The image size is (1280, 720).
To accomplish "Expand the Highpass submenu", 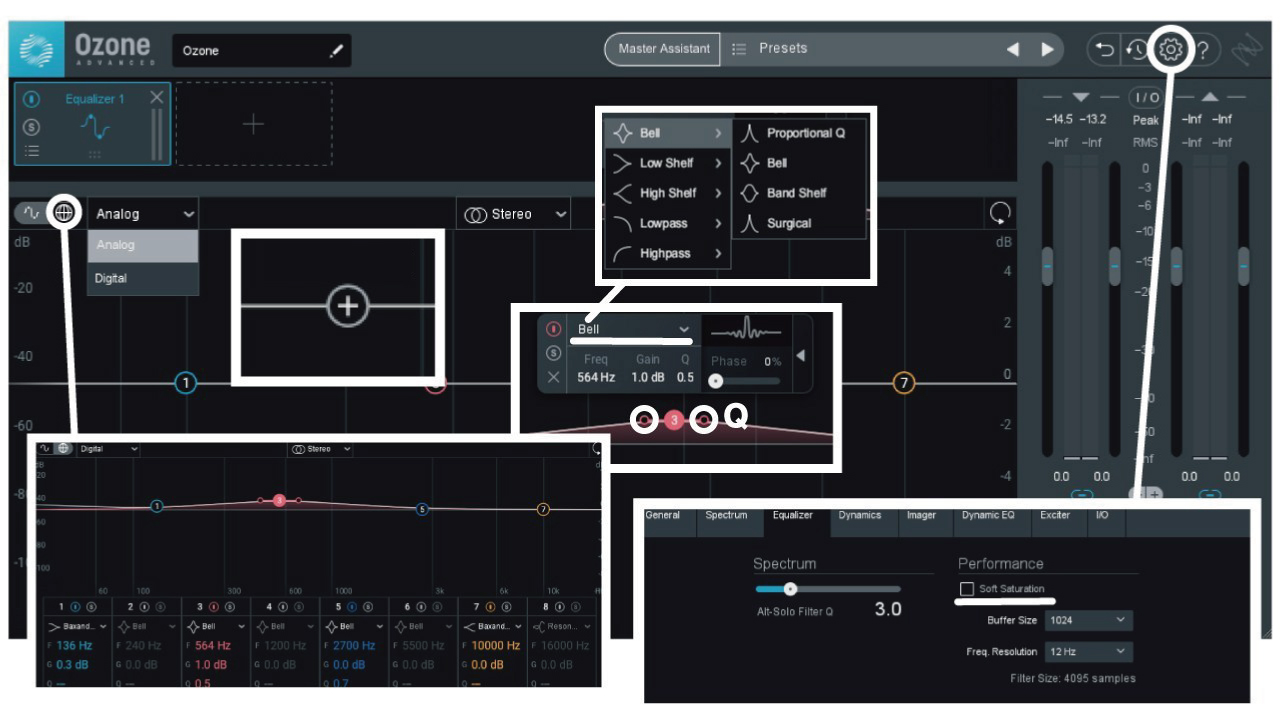I will 668,253.
